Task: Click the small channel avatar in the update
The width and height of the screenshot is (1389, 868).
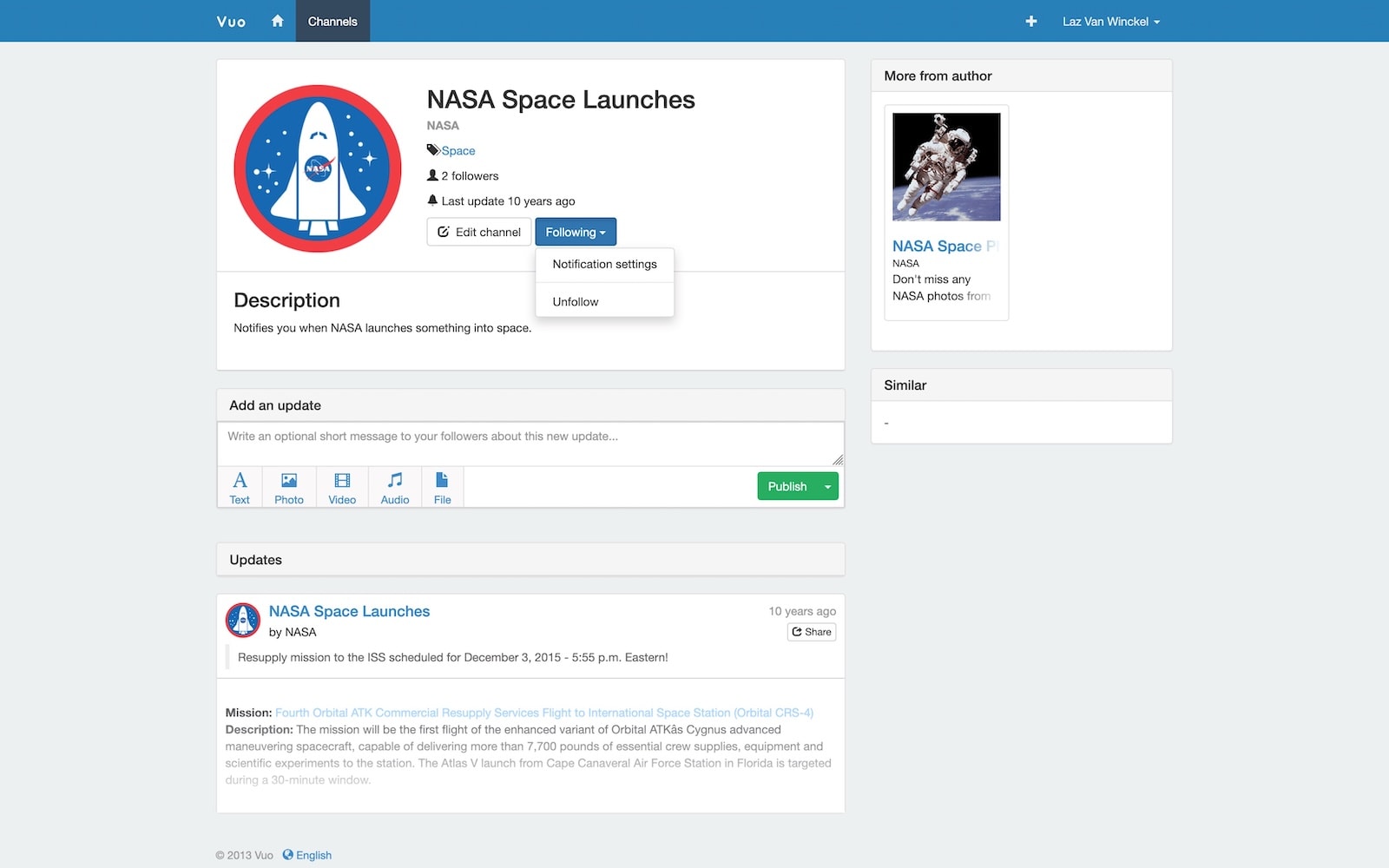Action: click(243, 621)
